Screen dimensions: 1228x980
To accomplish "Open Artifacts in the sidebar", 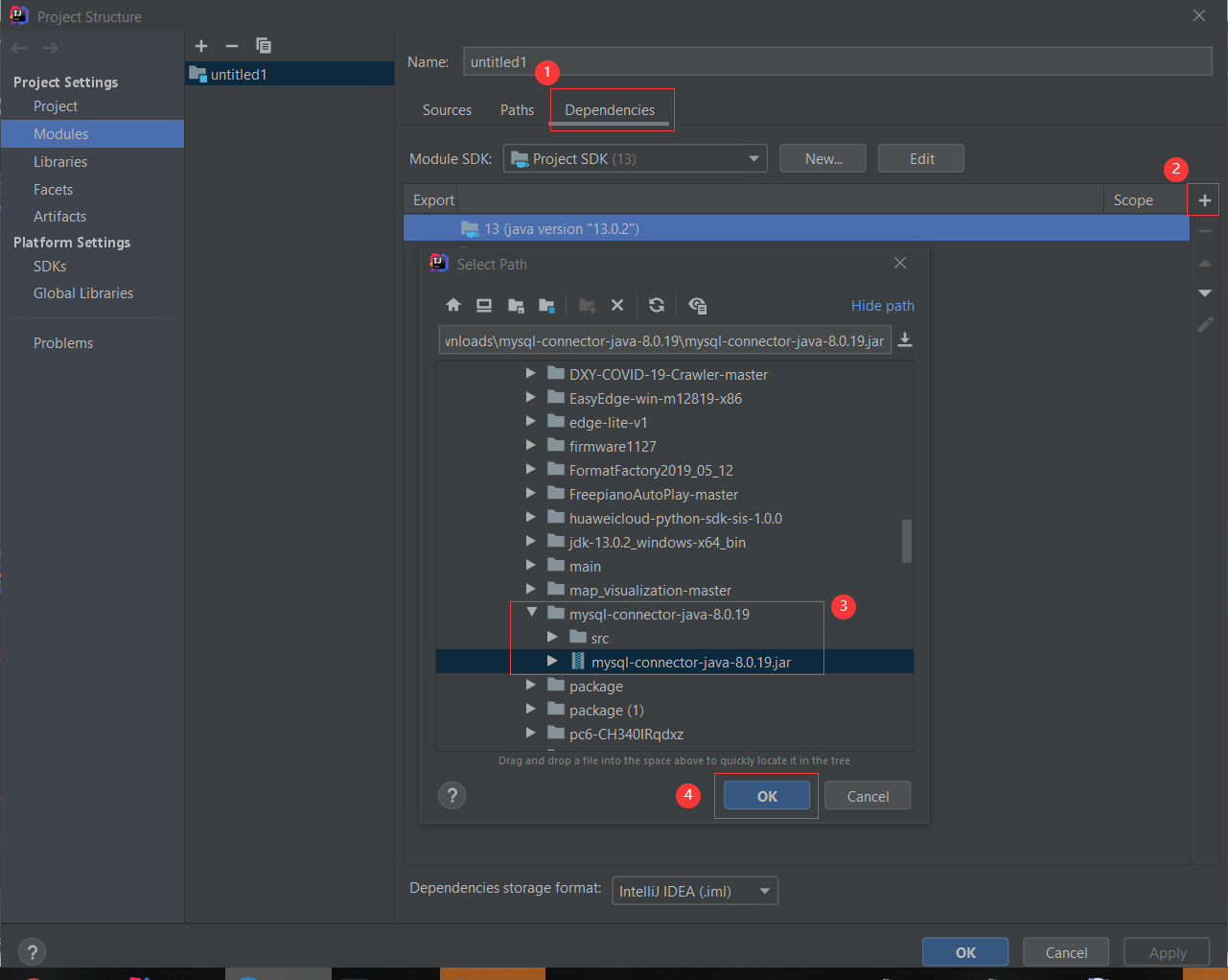I will [59, 217].
